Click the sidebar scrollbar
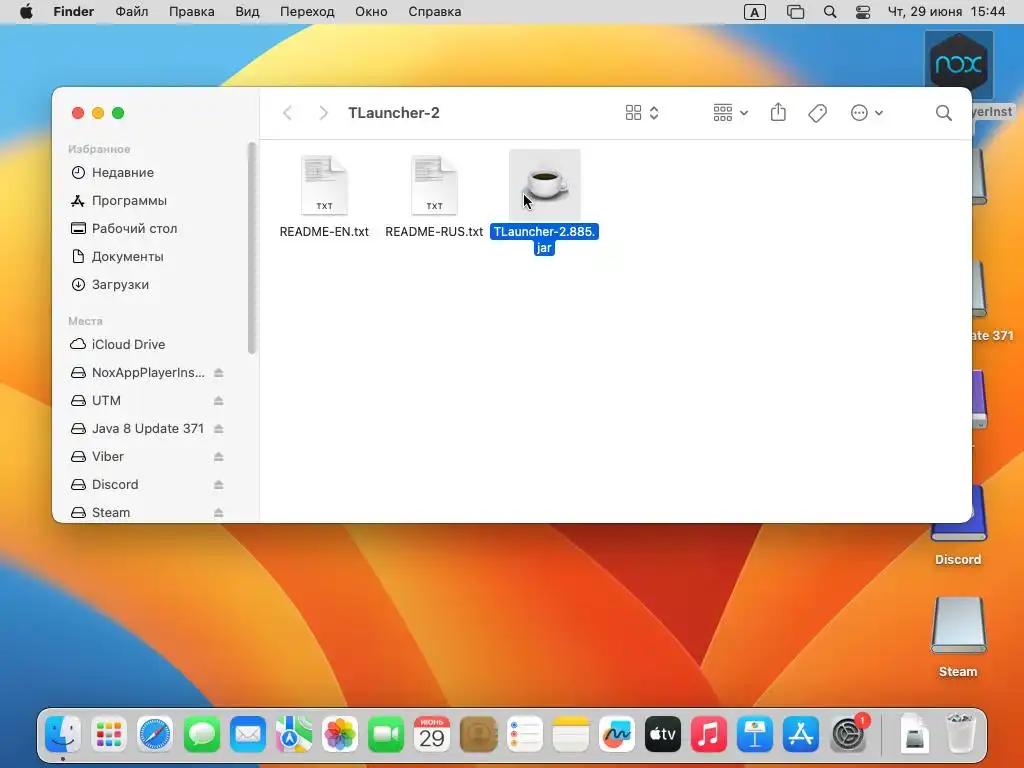 coord(251,248)
